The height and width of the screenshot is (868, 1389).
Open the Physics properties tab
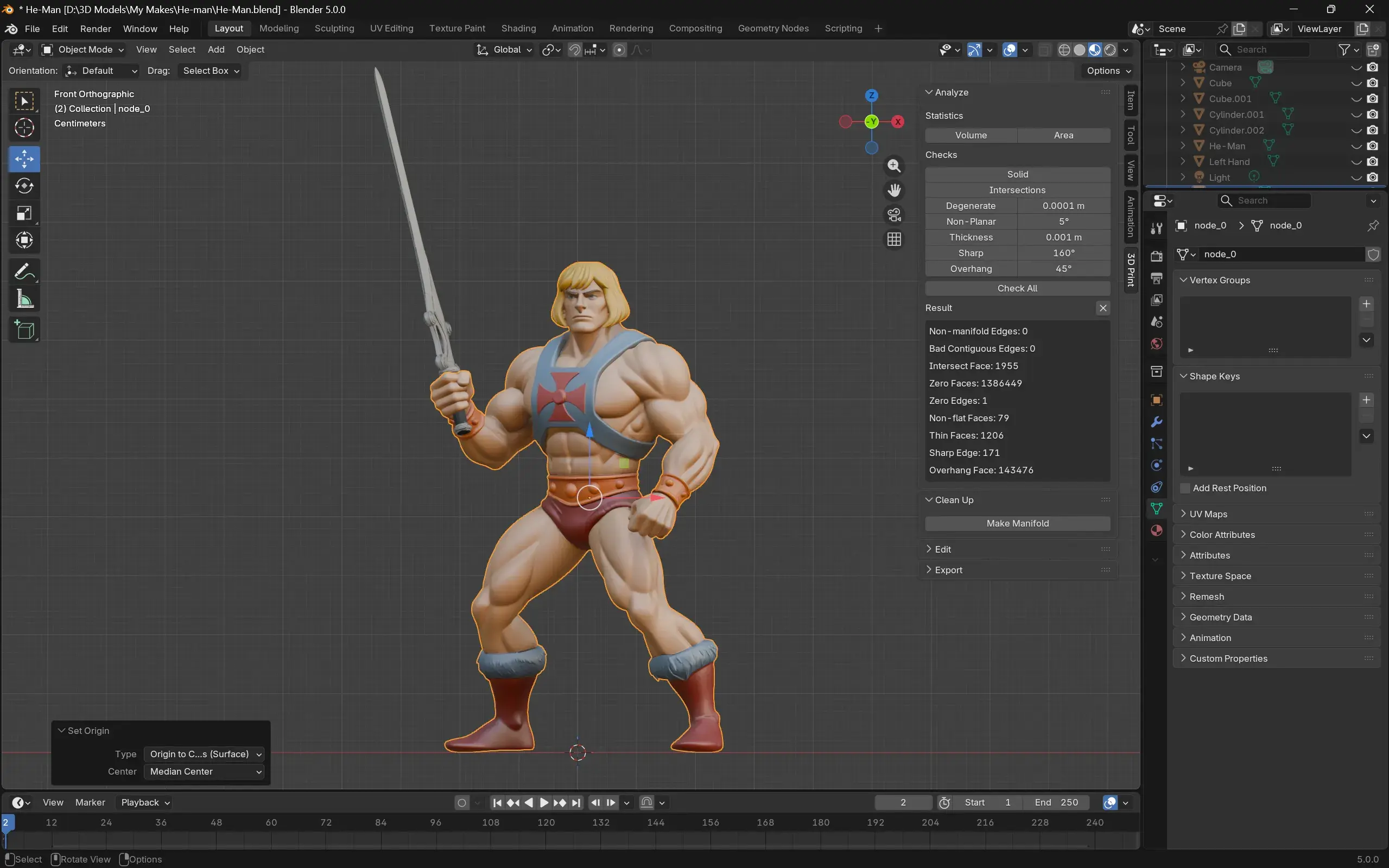pyautogui.click(x=1157, y=465)
